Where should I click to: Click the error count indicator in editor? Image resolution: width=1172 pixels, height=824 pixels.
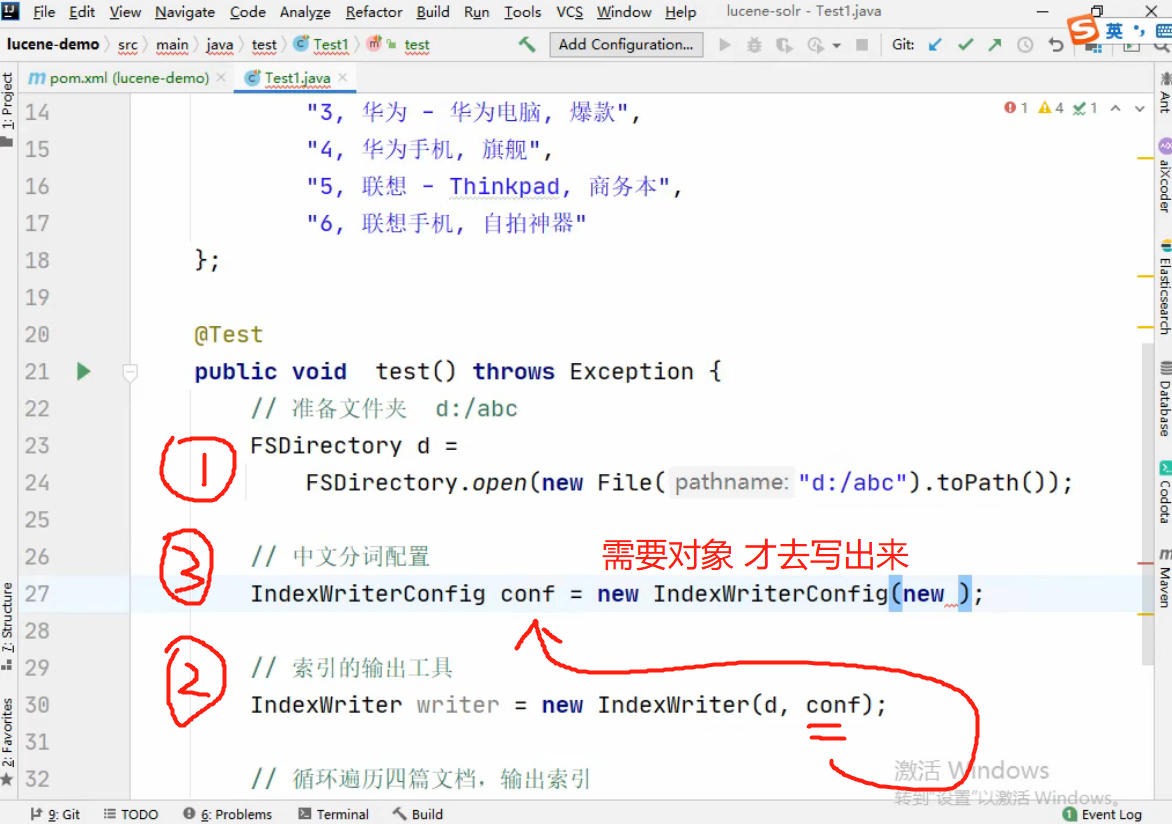coord(1016,108)
